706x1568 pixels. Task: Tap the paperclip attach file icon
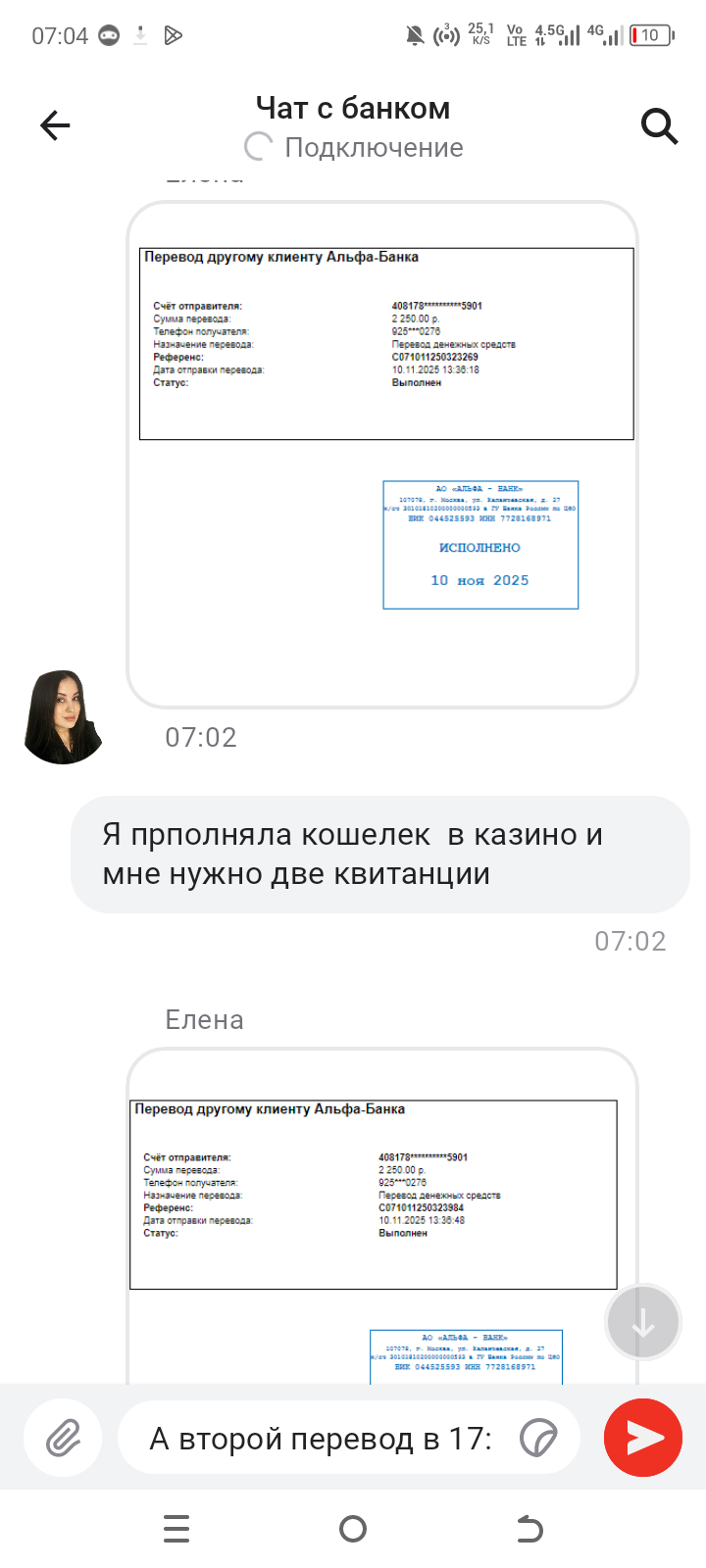[x=63, y=1438]
